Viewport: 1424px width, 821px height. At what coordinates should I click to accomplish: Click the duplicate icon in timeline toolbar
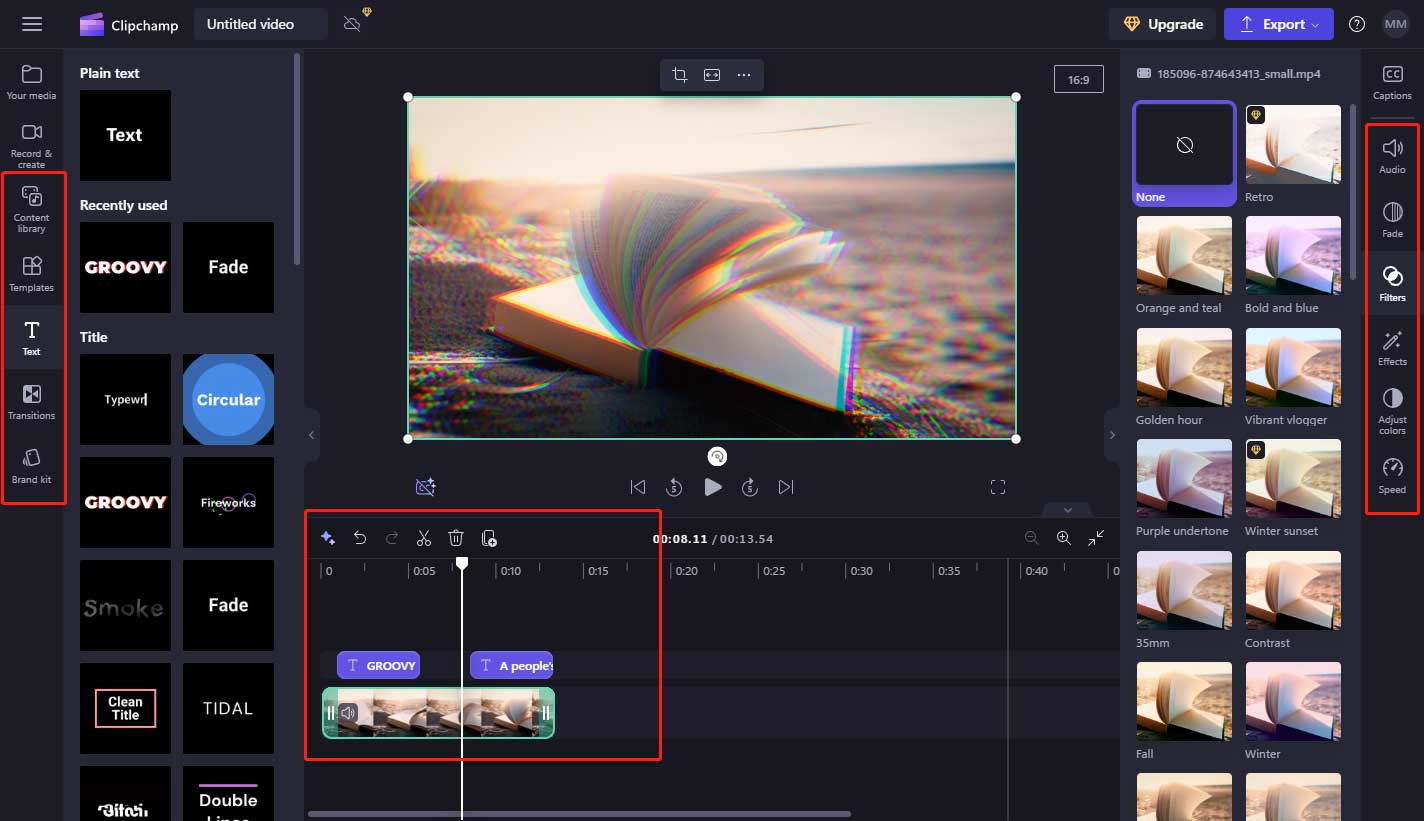click(489, 538)
